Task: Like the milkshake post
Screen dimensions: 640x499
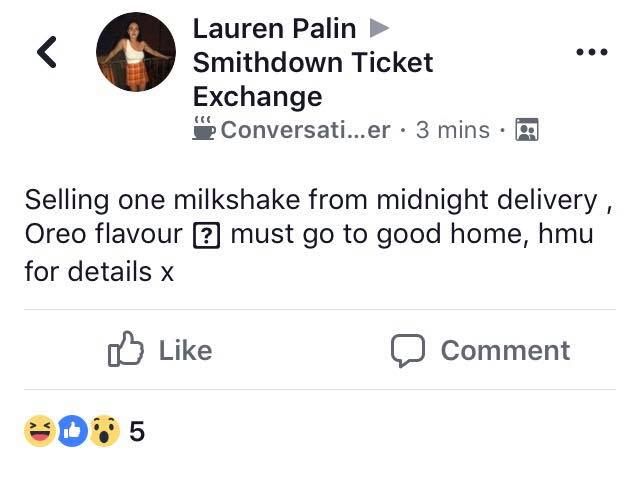Action: (x=160, y=350)
